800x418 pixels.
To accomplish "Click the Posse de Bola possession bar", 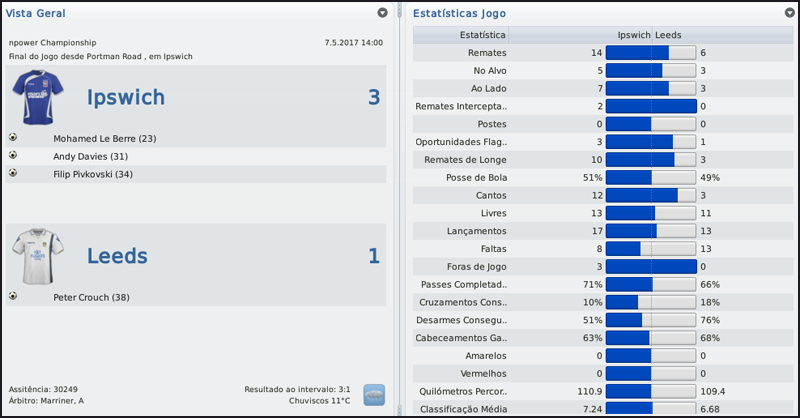I will point(651,177).
